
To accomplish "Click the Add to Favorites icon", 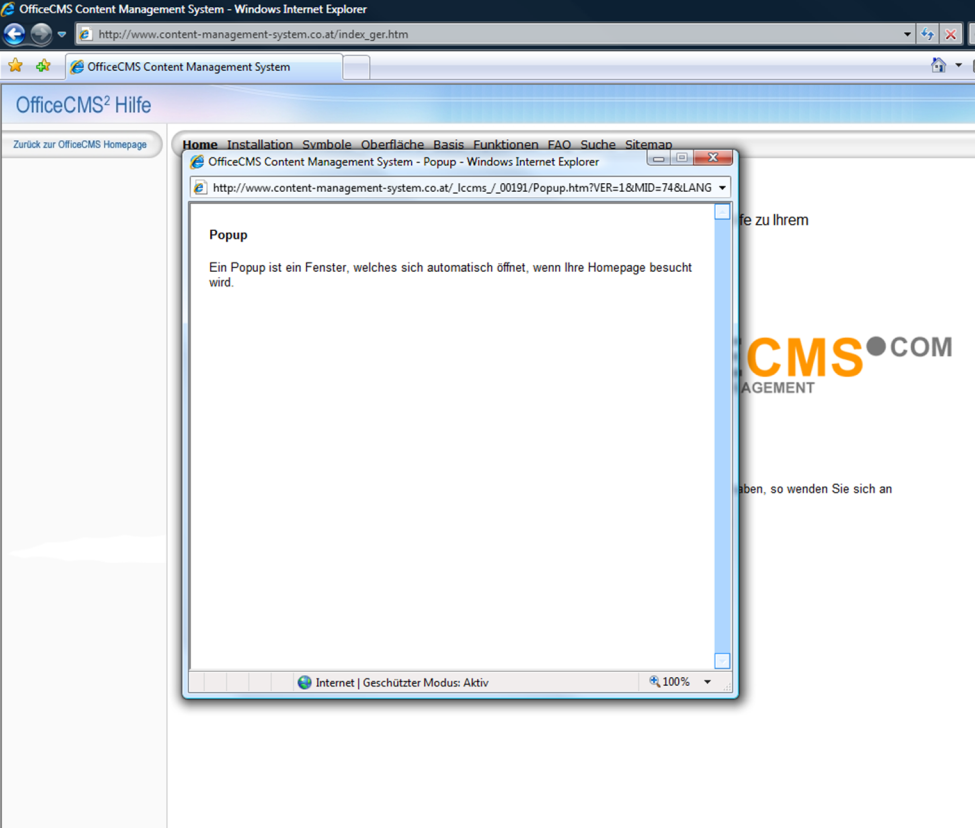I will [43, 65].
